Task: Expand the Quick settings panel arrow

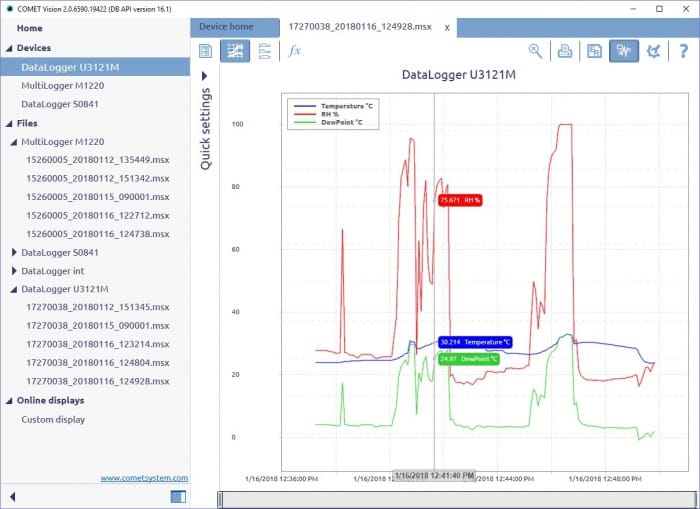Action: 206,76
